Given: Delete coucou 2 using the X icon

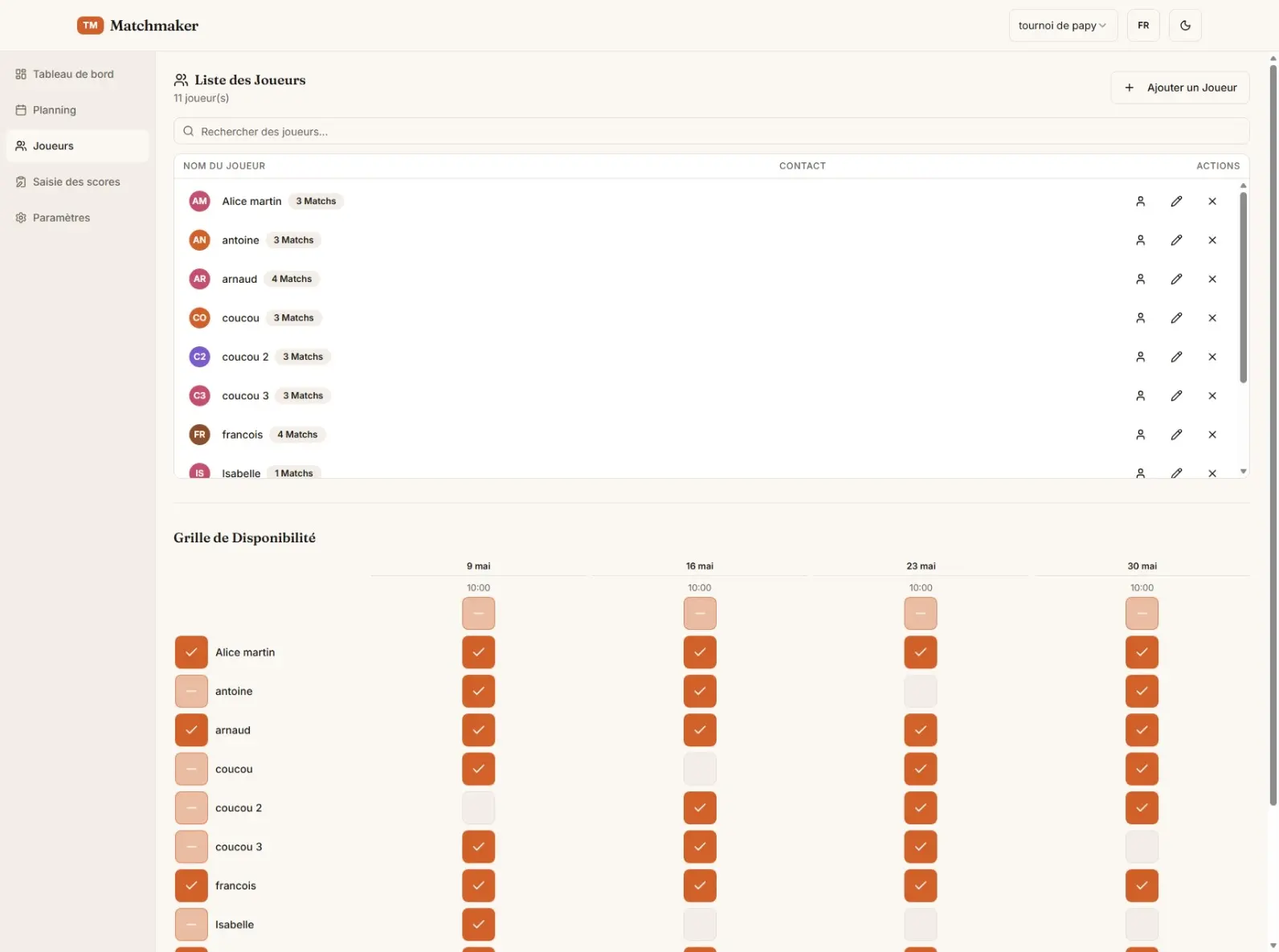Looking at the screenshot, I should click(1212, 357).
